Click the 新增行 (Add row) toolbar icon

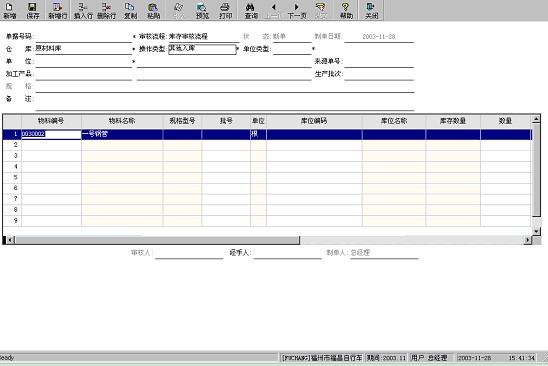[x=58, y=10]
